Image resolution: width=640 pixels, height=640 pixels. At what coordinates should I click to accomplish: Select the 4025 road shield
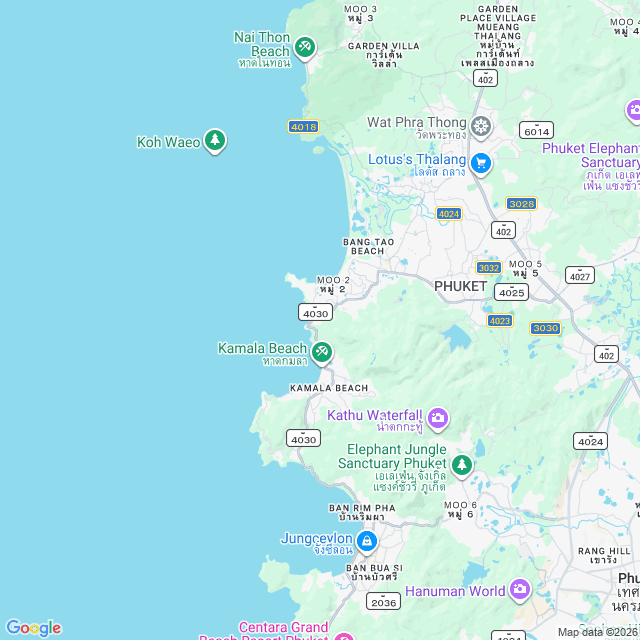click(x=511, y=292)
